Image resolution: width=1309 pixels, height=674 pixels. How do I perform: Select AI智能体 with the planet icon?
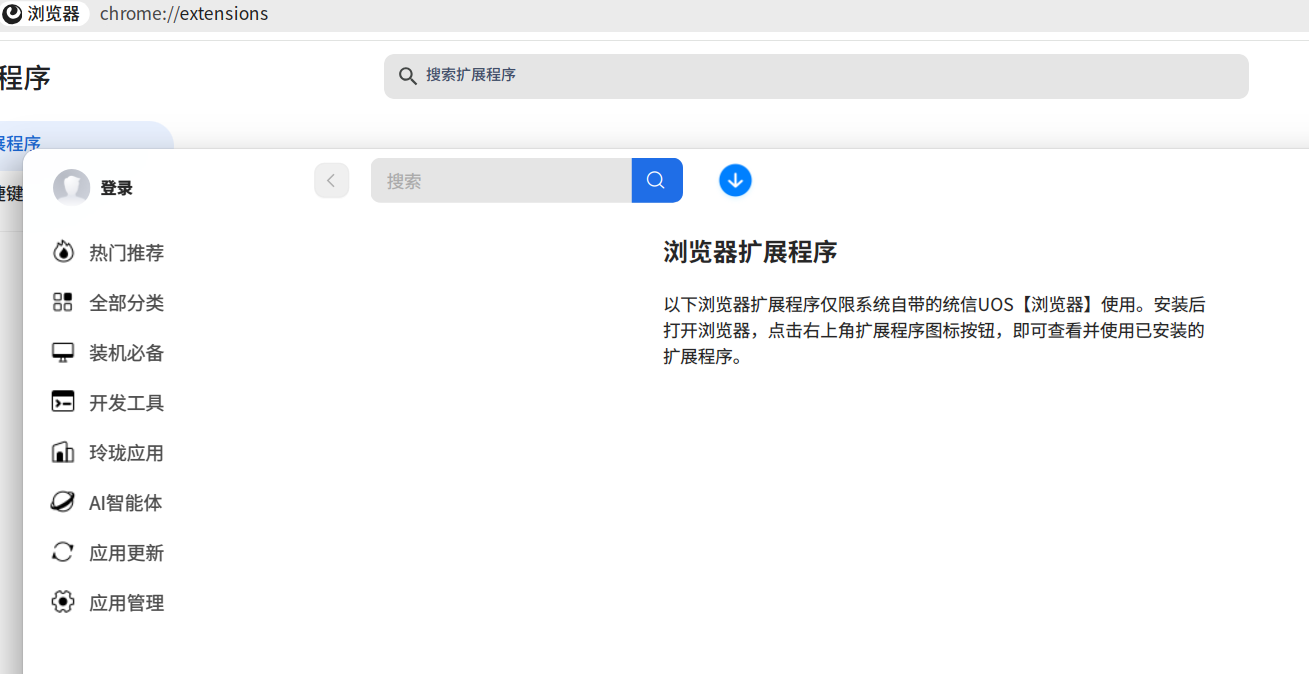107,503
